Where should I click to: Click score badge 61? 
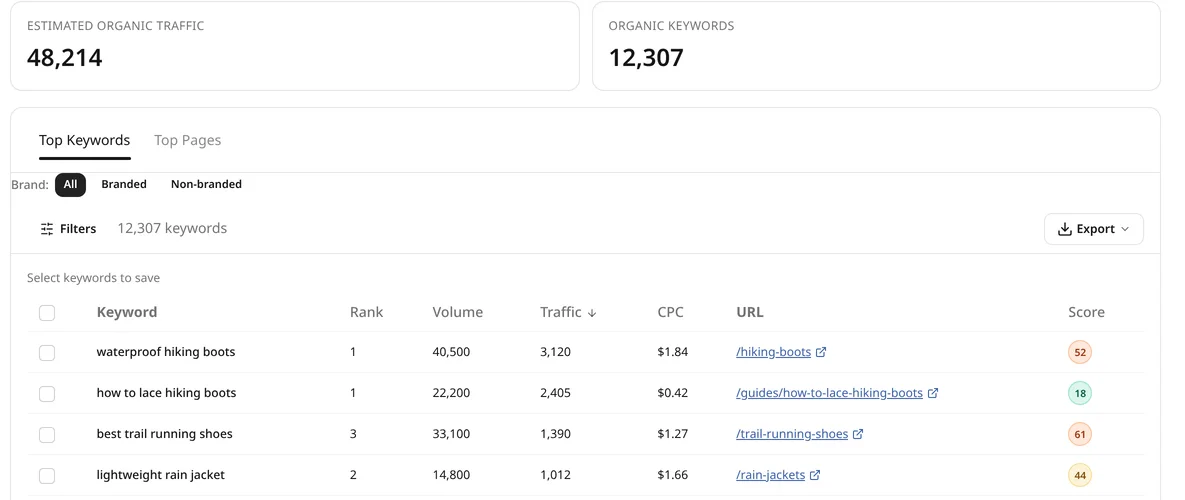tap(1080, 434)
